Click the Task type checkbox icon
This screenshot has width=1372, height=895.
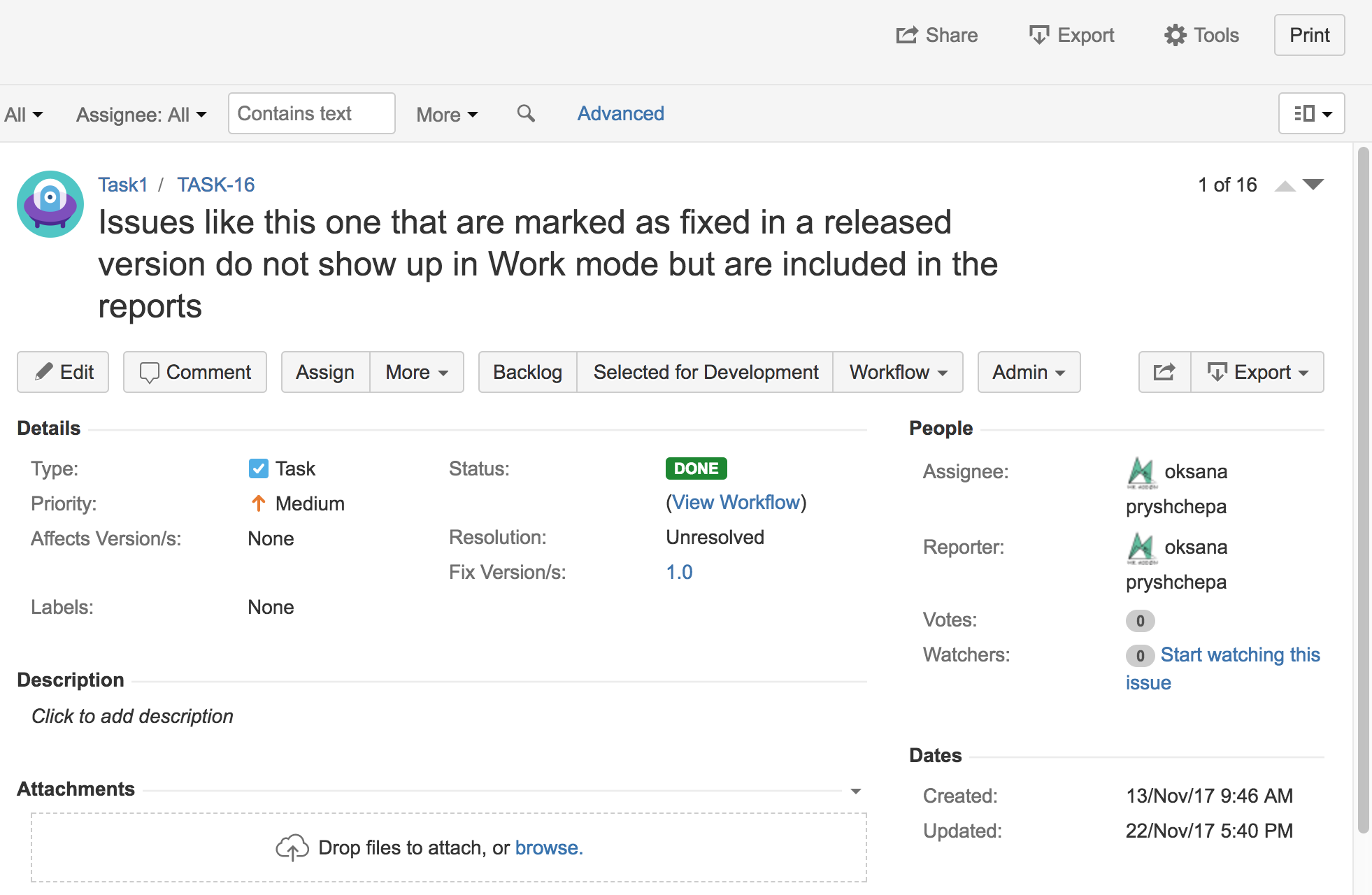pyautogui.click(x=258, y=468)
